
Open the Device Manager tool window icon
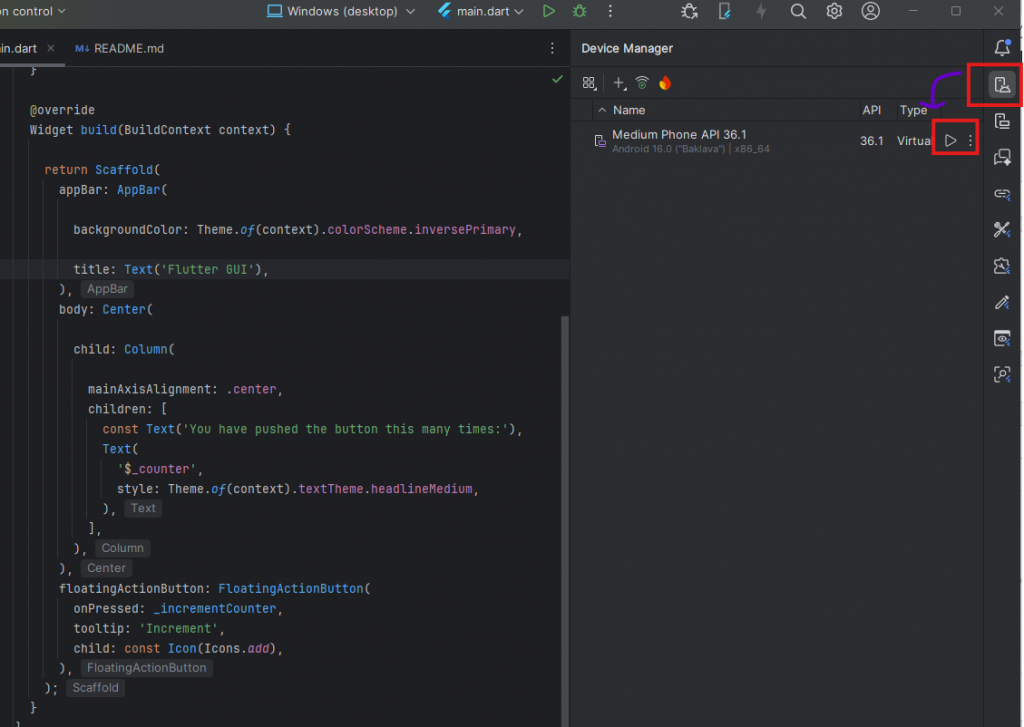[x=1001, y=85]
